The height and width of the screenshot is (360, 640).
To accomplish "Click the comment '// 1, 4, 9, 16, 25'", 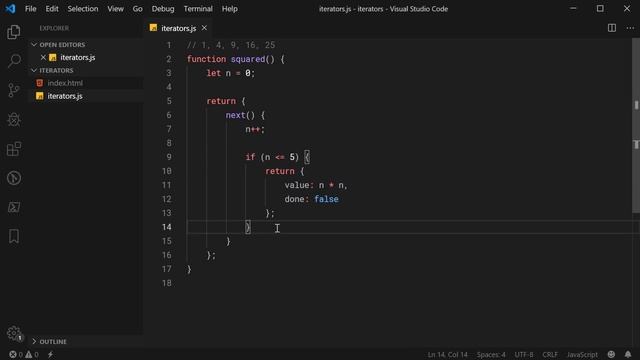I will [x=231, y=45].
